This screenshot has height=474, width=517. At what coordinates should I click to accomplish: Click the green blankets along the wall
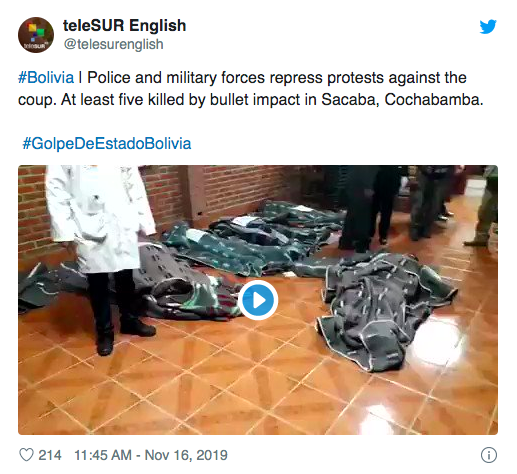253,237
